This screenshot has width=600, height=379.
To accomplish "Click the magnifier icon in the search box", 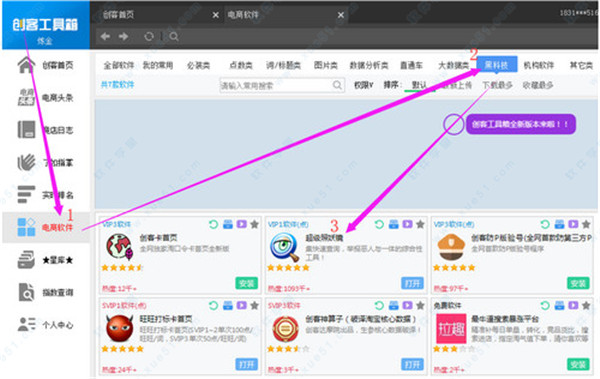I will (x=337, y=85).
